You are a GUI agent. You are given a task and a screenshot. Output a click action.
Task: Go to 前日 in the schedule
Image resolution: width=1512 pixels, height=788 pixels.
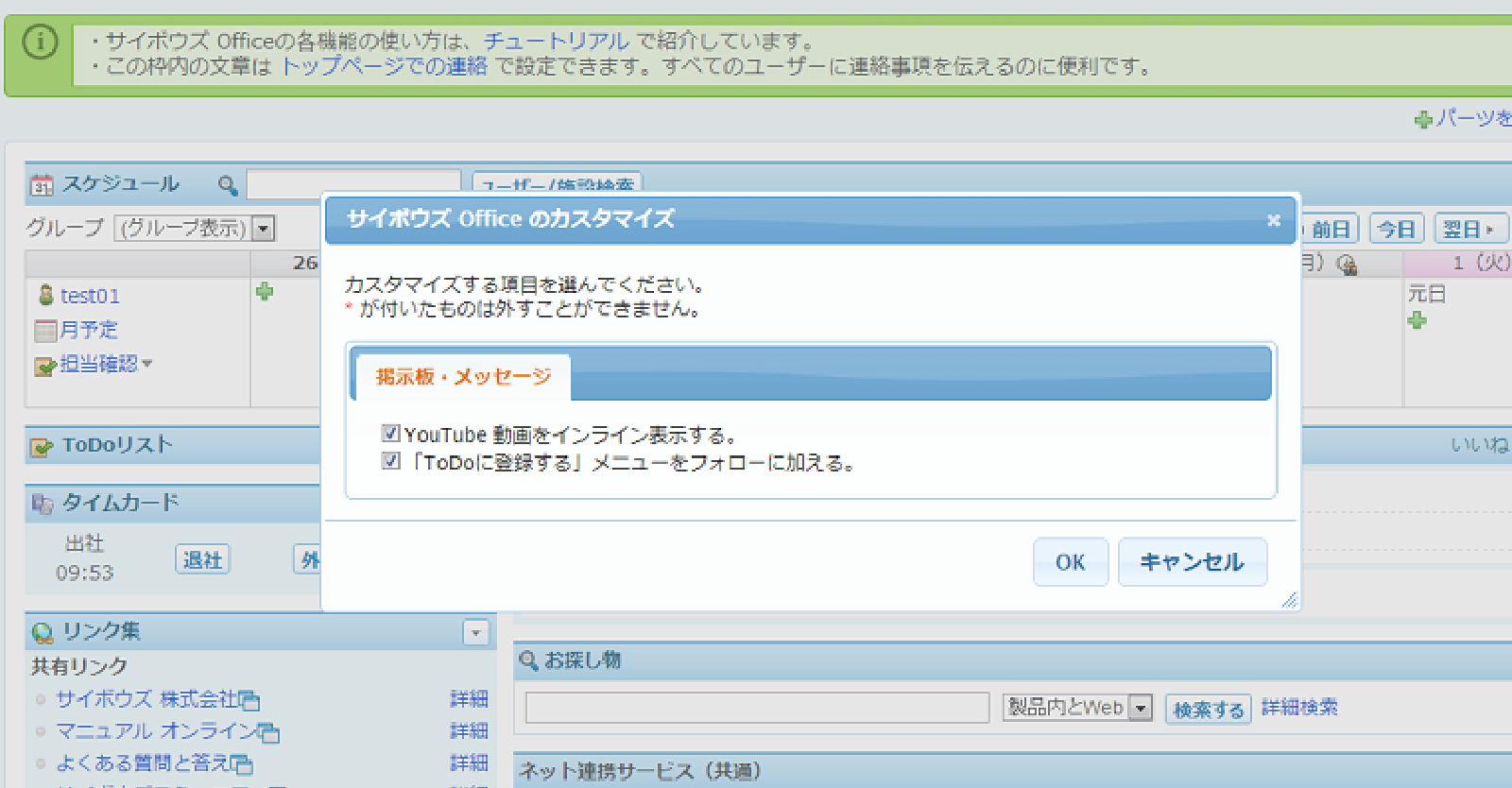coord(1330,229)
